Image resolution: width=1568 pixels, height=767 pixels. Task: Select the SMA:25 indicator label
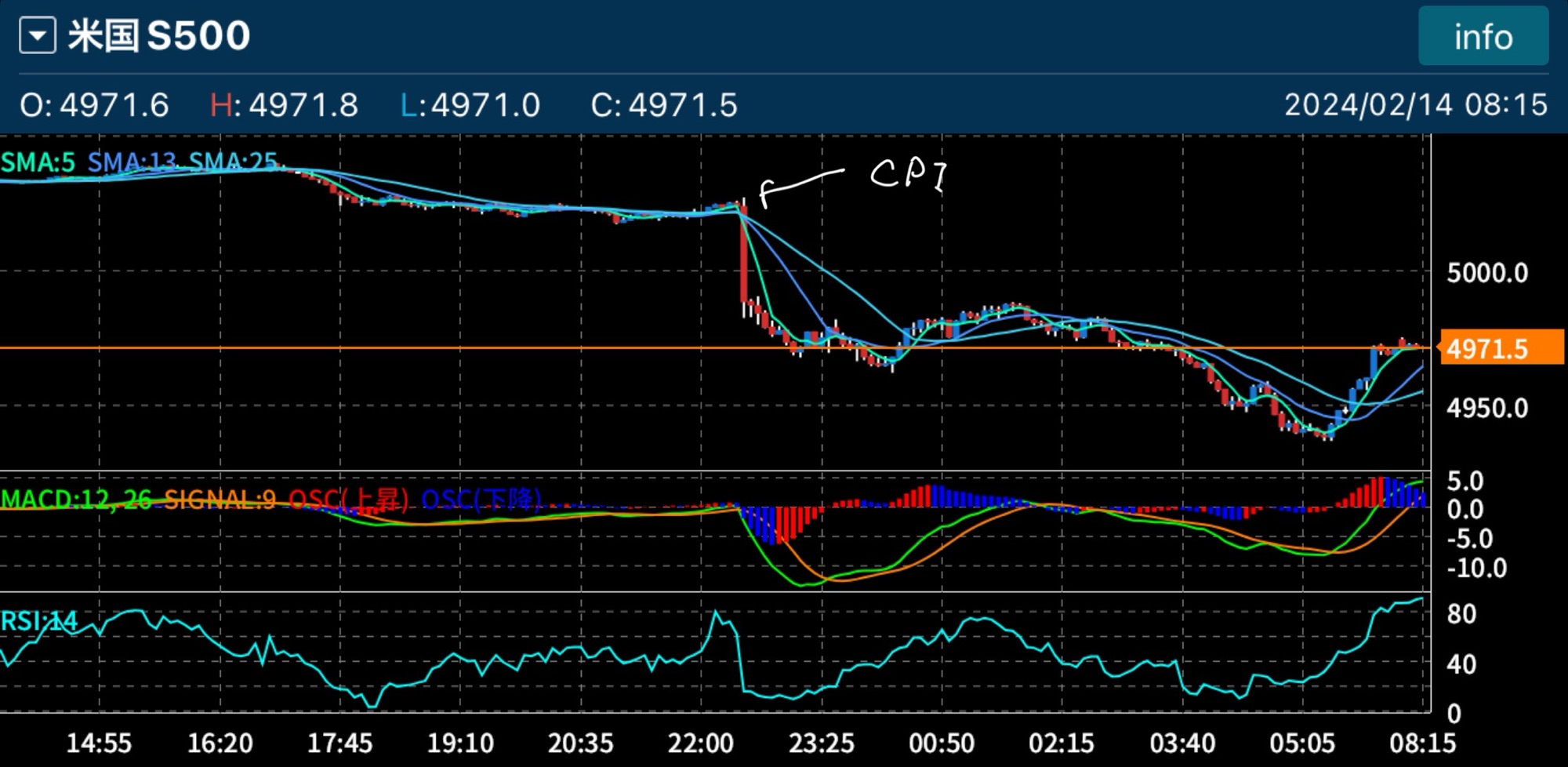tap(233, 162)
